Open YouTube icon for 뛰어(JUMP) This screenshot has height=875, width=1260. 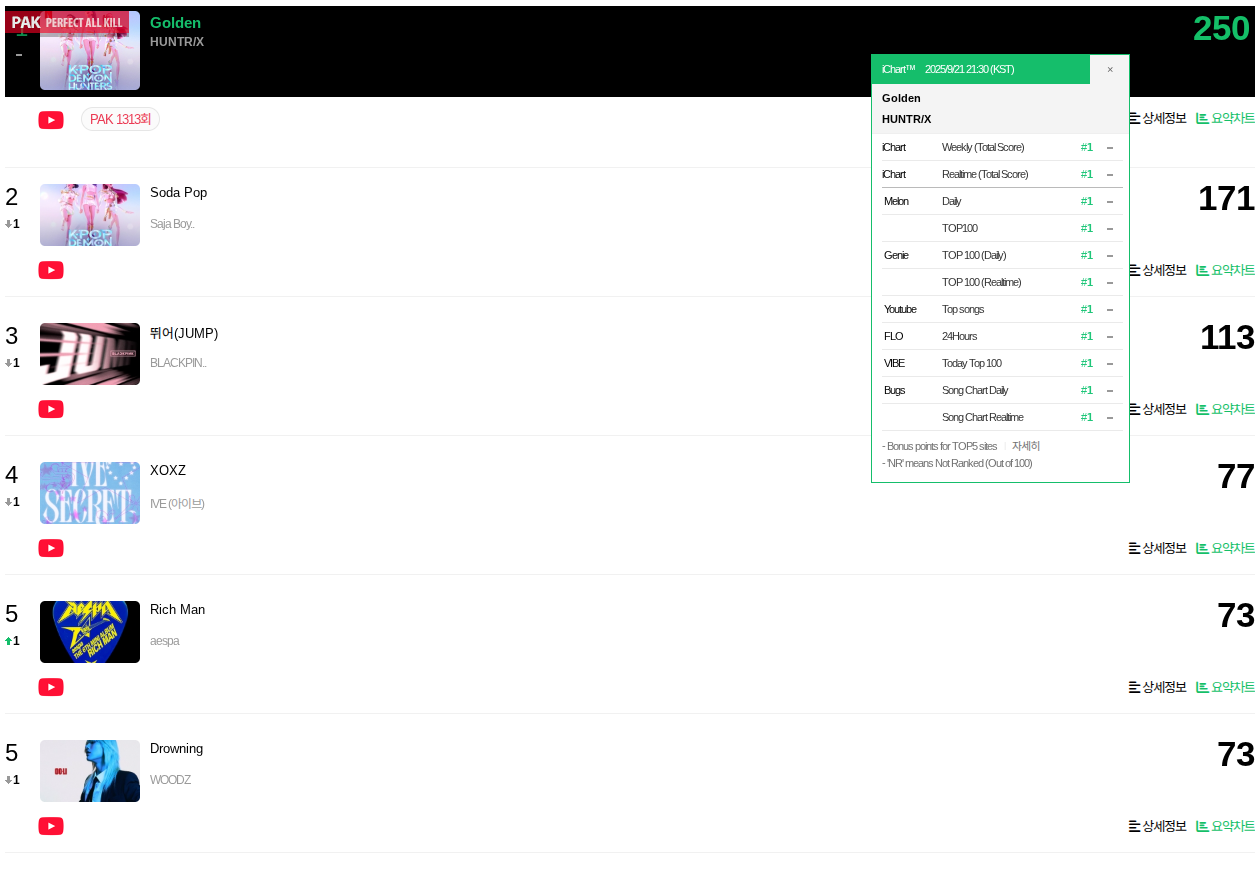(51, 409)
